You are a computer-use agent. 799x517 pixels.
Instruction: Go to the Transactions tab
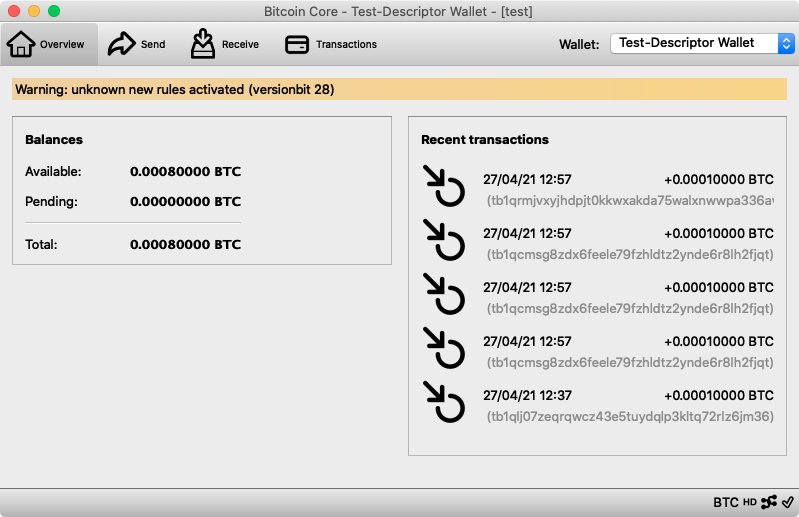click(x=331, y=44)
